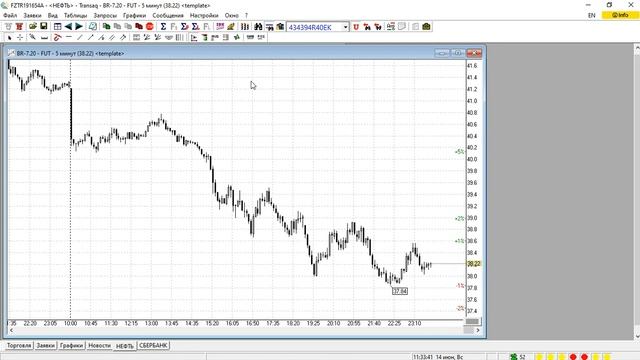Open the ? help menu

tap(246, 16)
